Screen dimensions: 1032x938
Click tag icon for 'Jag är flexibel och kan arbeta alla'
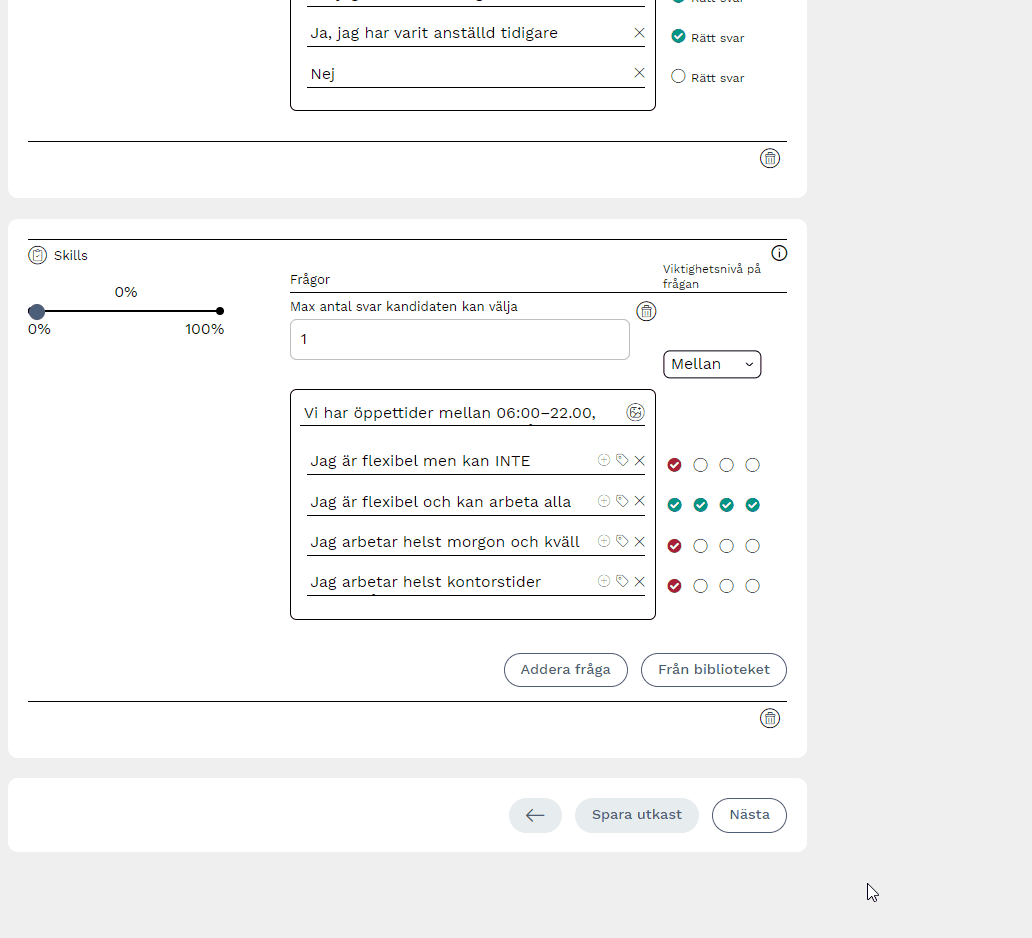(x=622, y=501)
